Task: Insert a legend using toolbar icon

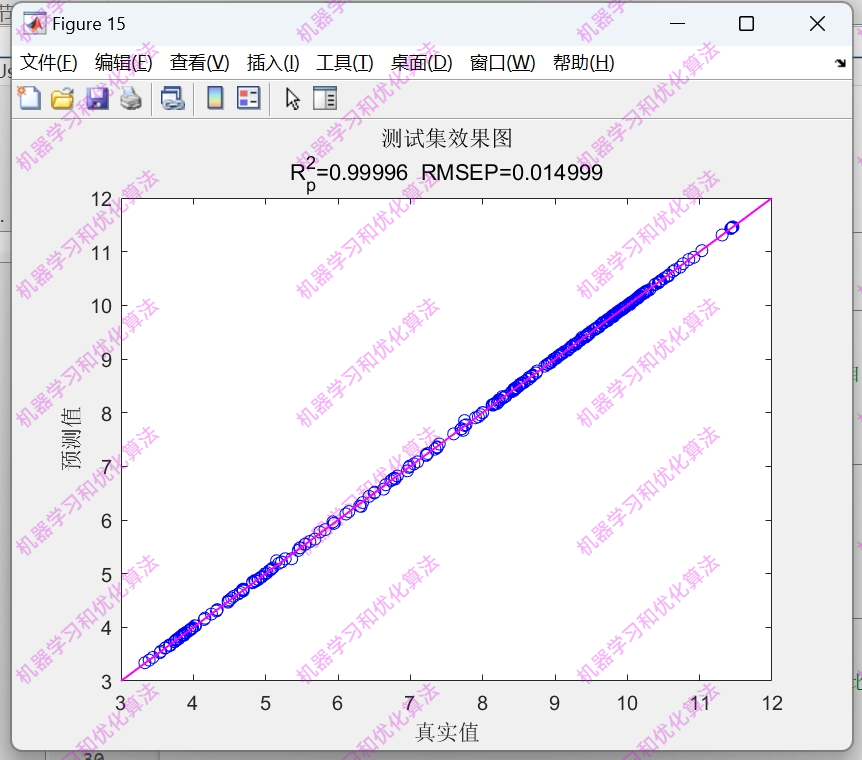Action: point(248,99)
